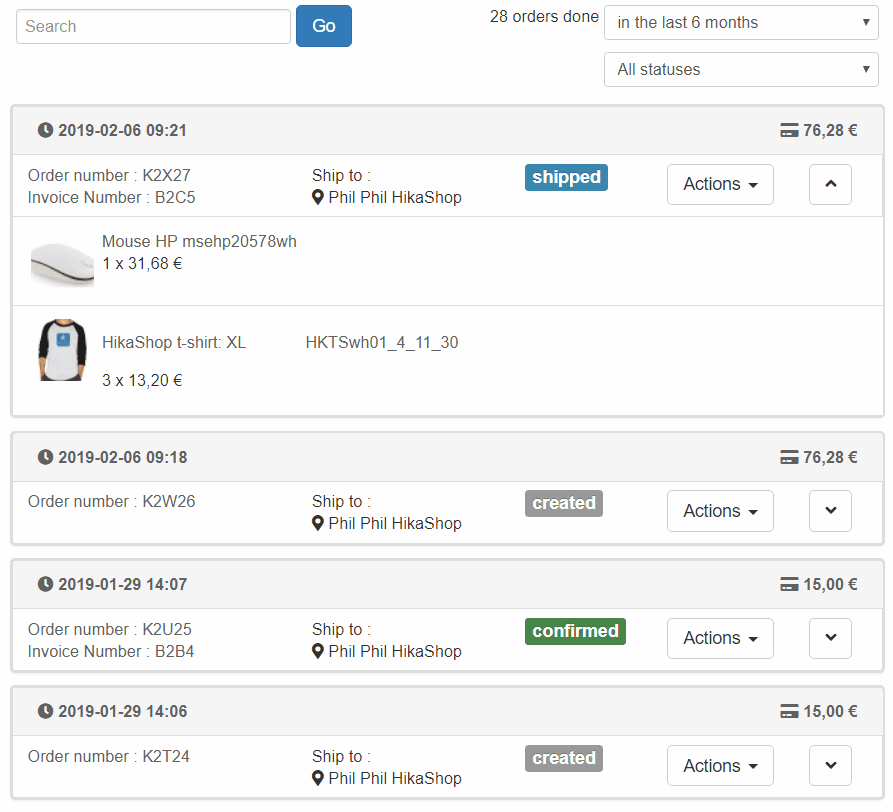The width and height of the screenshot is (893, 812).
Task: Click the created status badge on order K2T24
Action: (x=564, y=758)
